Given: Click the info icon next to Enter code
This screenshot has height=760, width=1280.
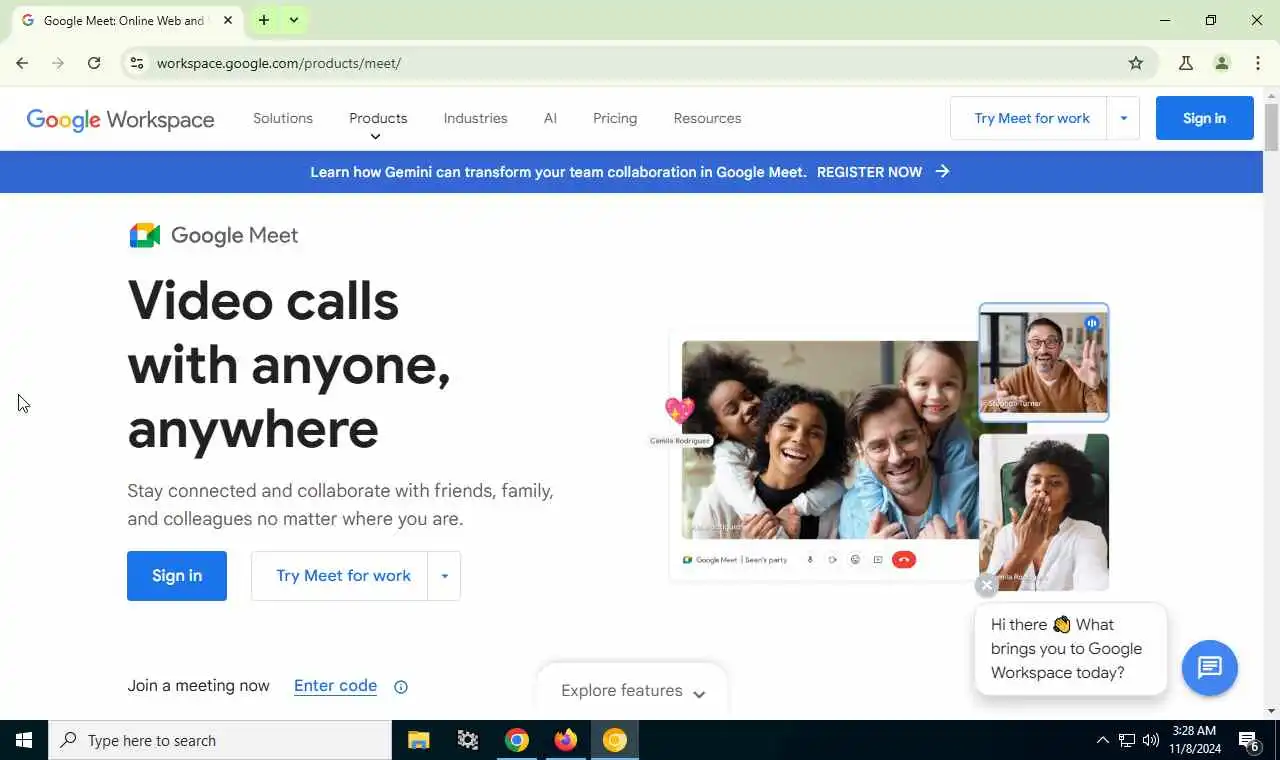Looking at the screenshot, I should tap(401, 687).
